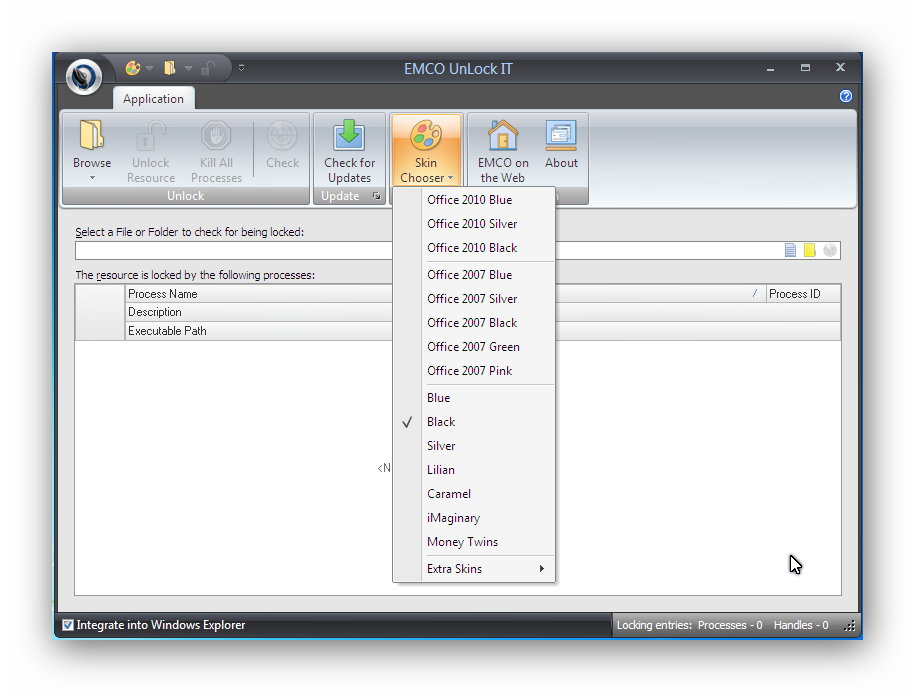Click the window size grip in status bar
This screenshot has width=915, height=692.
point(850,625)
